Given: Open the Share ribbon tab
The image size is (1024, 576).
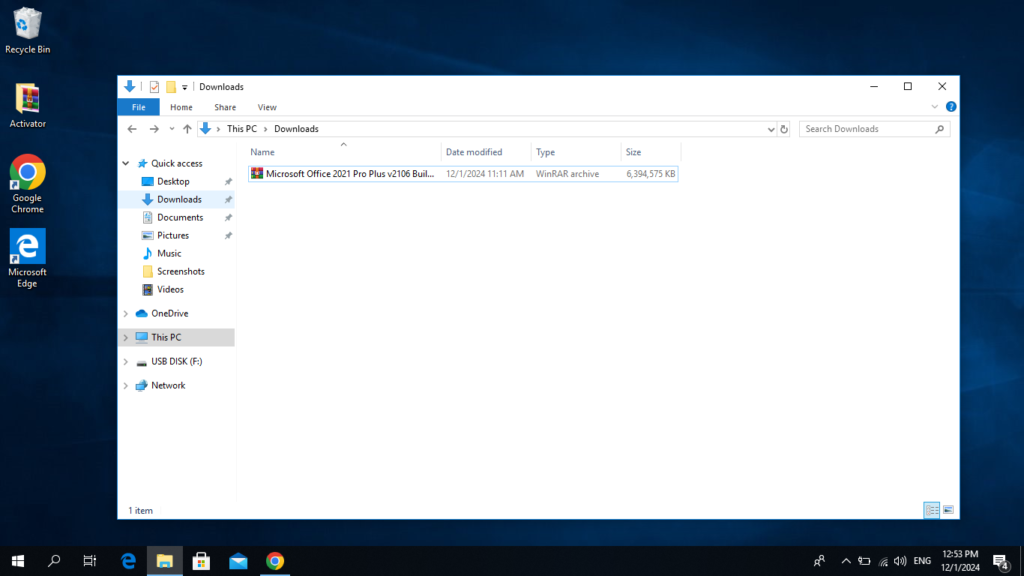Looking at the screenshot, I should 225,107.
